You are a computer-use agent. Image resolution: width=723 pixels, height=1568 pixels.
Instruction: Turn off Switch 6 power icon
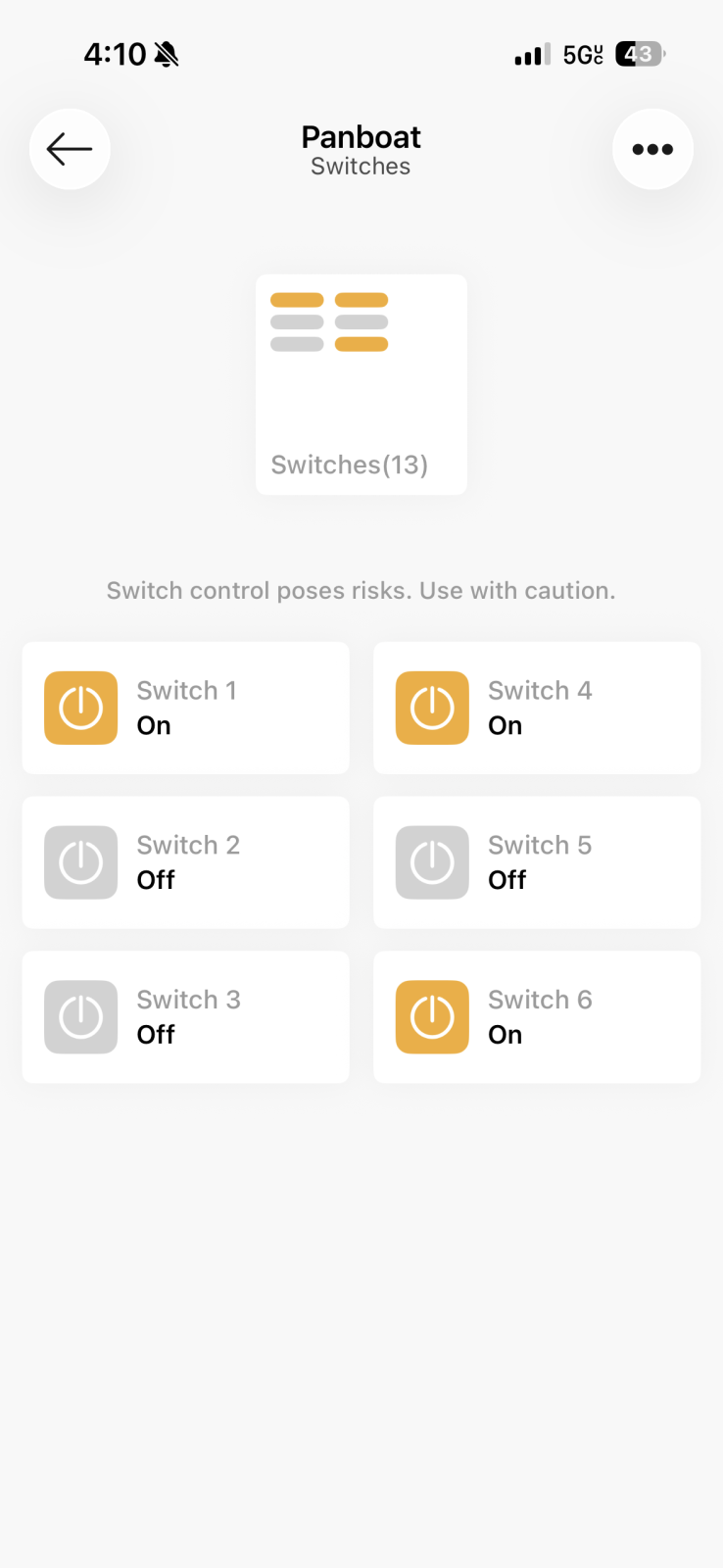click(x=432, y=1016)
